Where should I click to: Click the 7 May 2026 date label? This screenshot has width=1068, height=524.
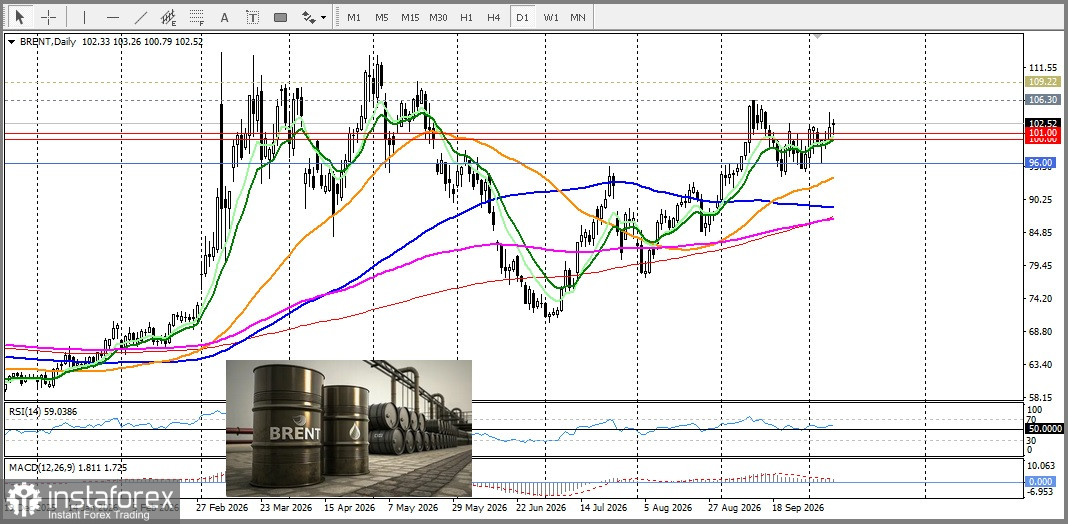pyautogui.click(x=413, y=508)
